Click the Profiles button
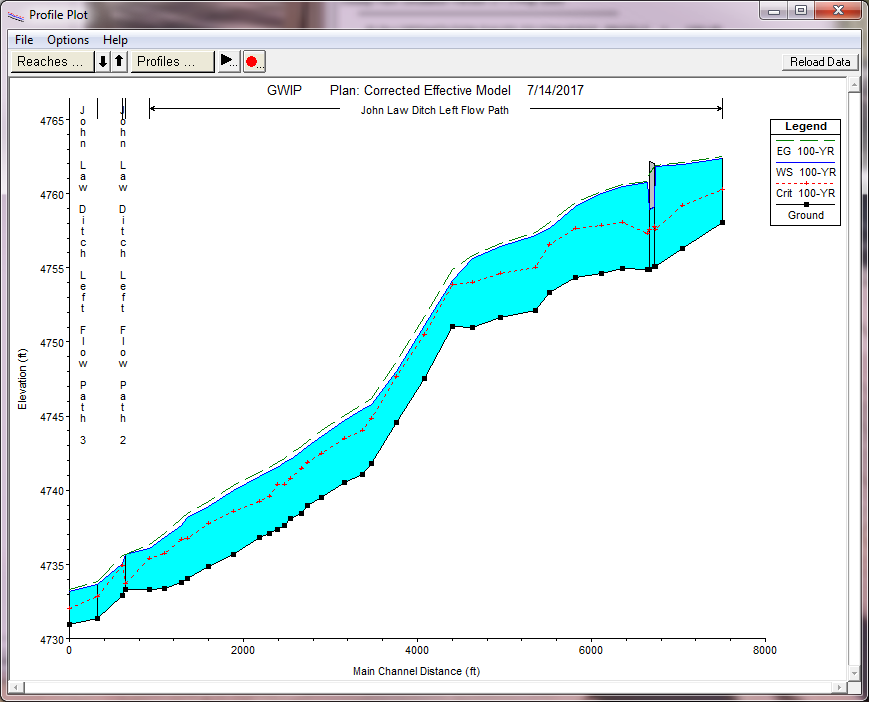869x702 pixels. (172, 61)
